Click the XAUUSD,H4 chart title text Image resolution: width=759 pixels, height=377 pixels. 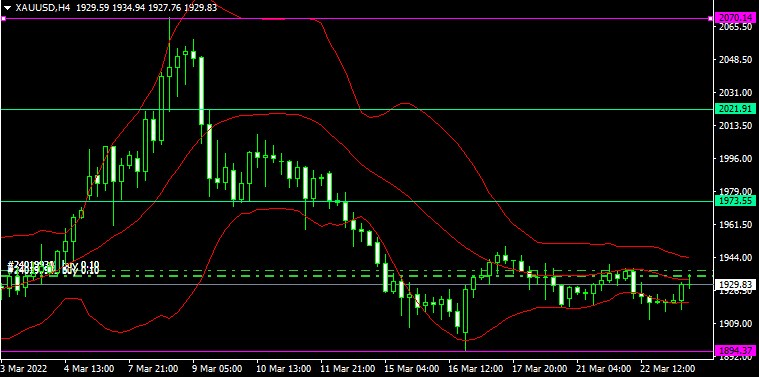tap(43, 8)
